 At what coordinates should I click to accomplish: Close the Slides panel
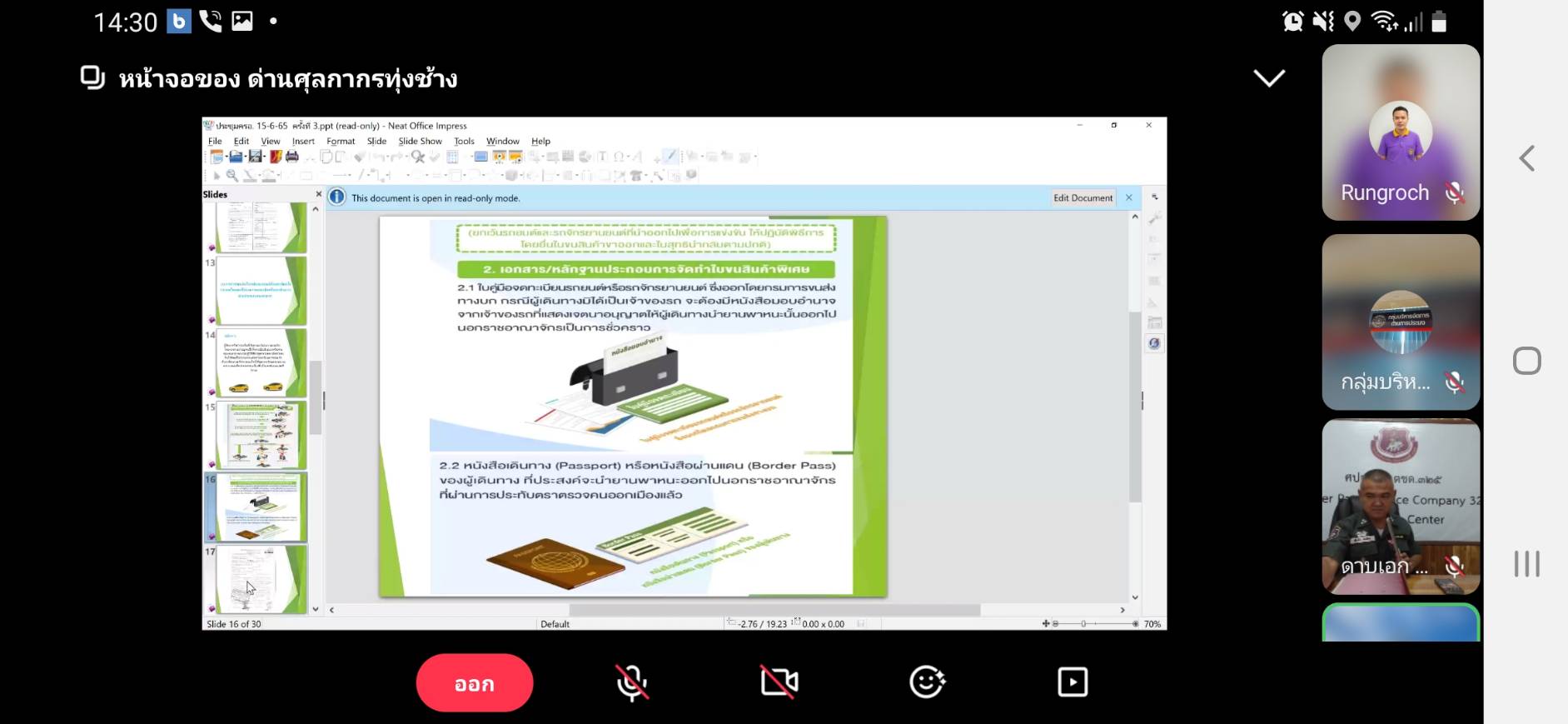(318, 194)
